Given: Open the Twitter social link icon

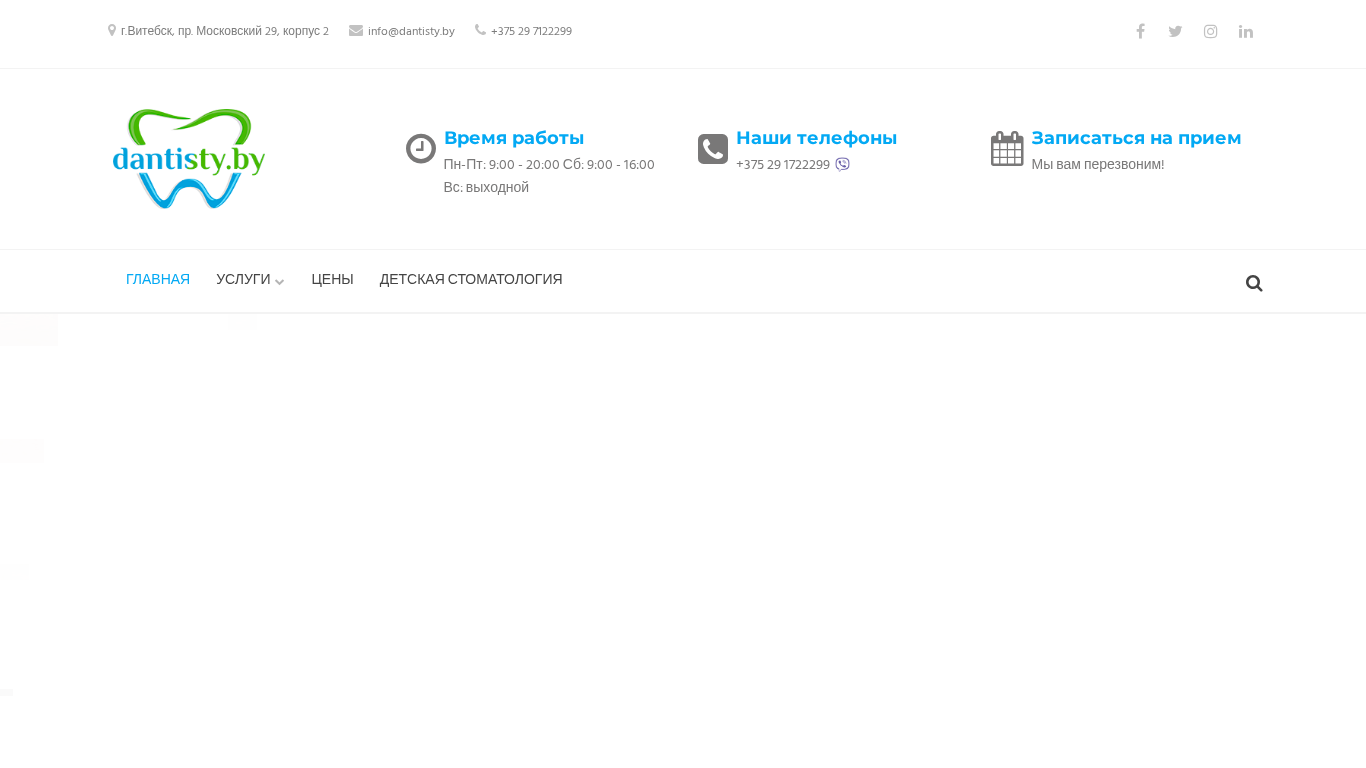Looking at the screenshot, I should pyautogui.click(x=1175, y=31).
